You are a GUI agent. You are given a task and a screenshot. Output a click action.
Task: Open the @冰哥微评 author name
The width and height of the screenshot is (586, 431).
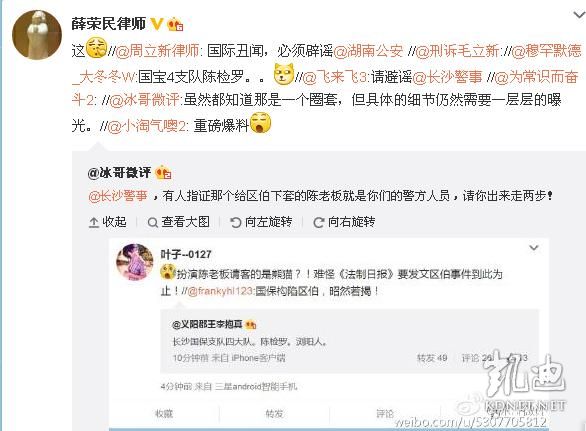tap(119, 173)
